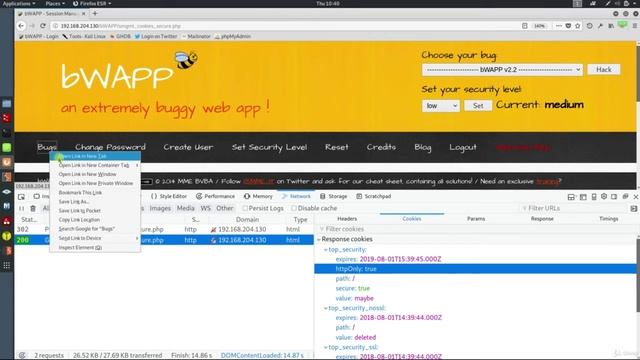Choose Open Link in New Window
The width and height of the screenshot is (640, 360).
coord(95,174)
